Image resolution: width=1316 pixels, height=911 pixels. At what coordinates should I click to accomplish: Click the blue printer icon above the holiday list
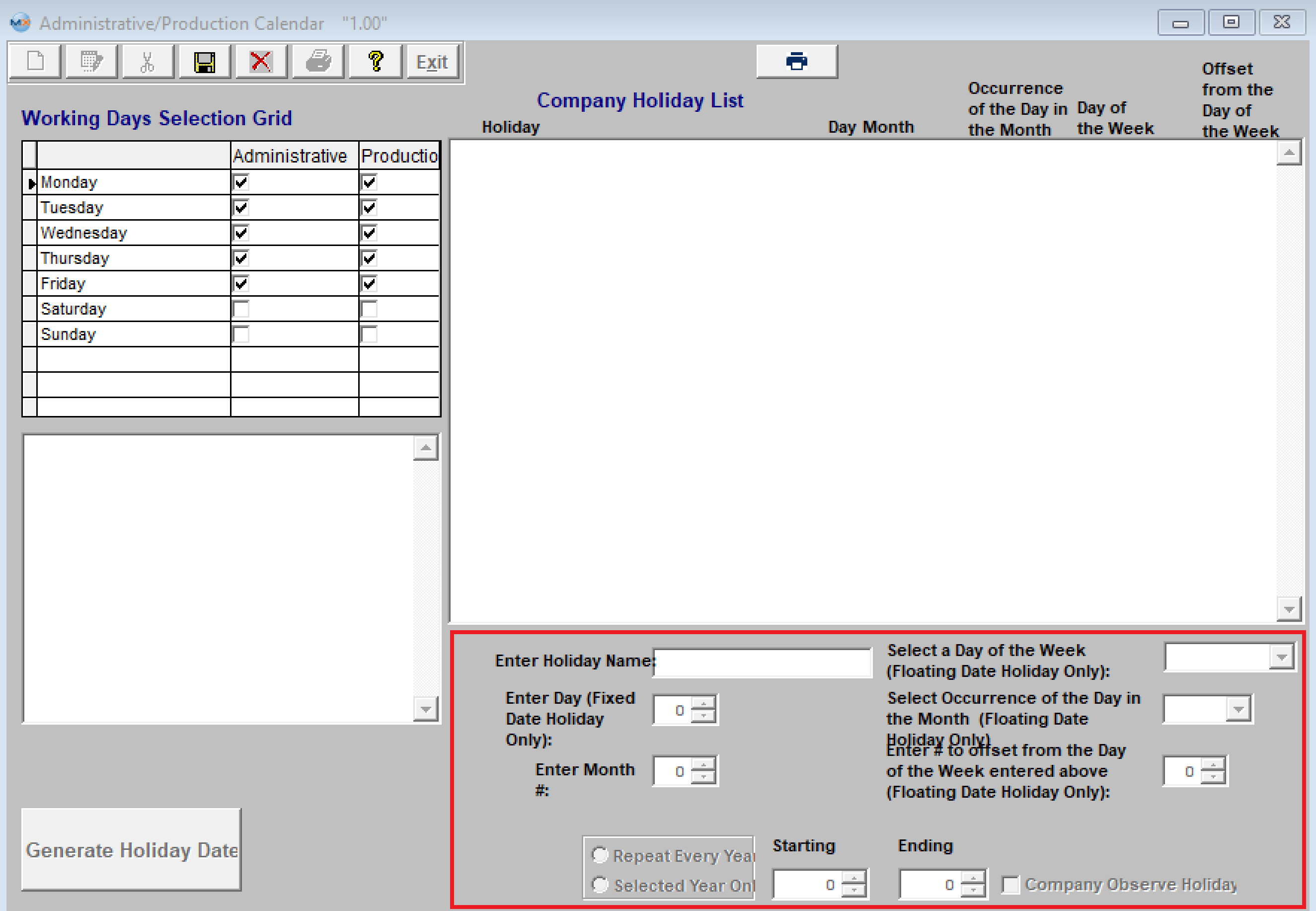coord(796,61)
